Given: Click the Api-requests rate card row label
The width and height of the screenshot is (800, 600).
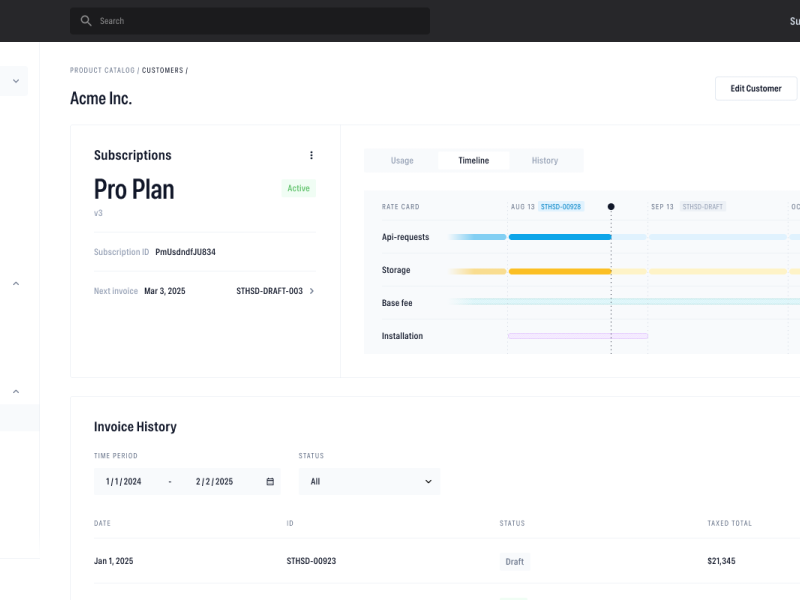Looking at the screenshot, I should coord(406,237).
